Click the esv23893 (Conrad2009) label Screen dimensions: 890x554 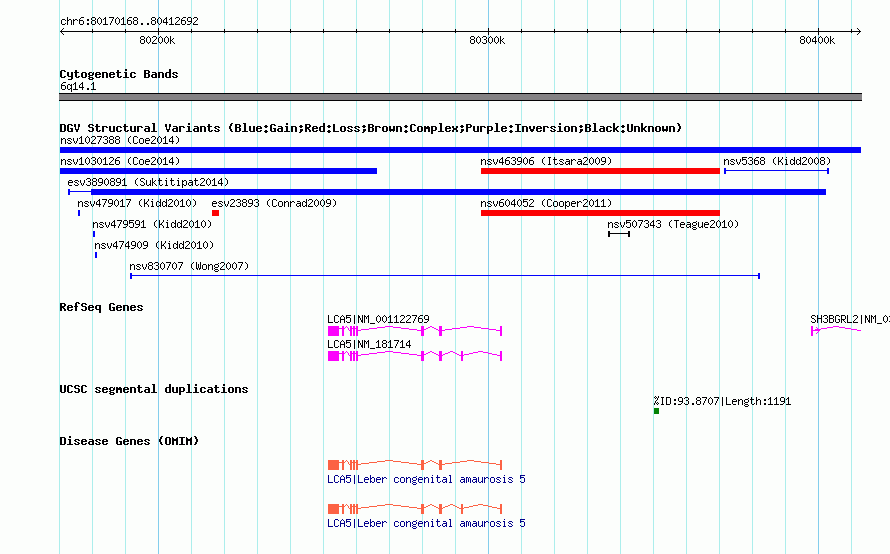pos(274,203)
